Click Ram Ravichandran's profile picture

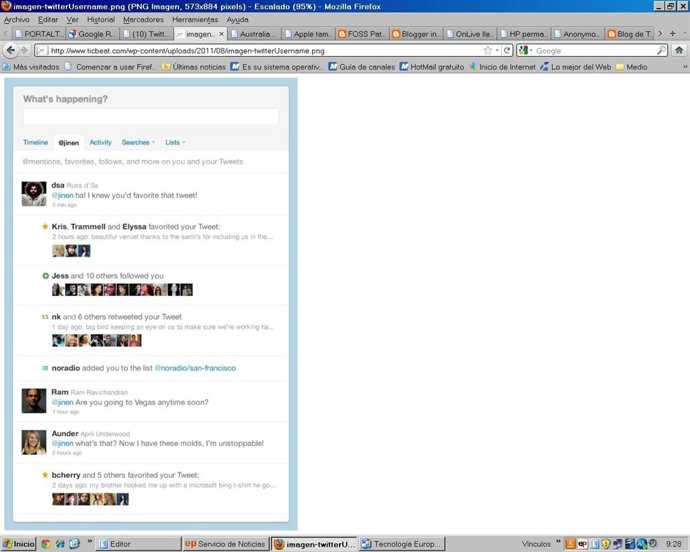(x=33, y=400)
